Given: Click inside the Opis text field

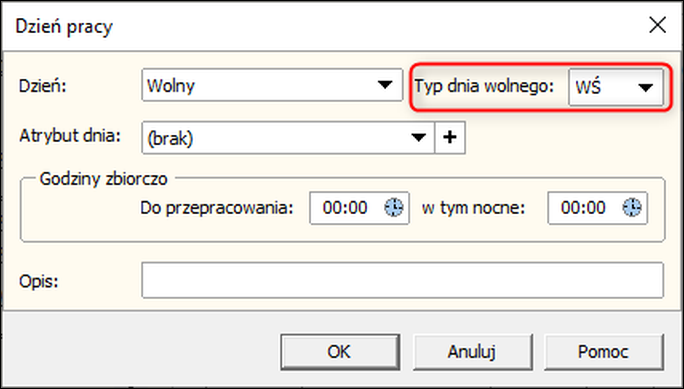Looking at the screenshot, I should 402,280.
